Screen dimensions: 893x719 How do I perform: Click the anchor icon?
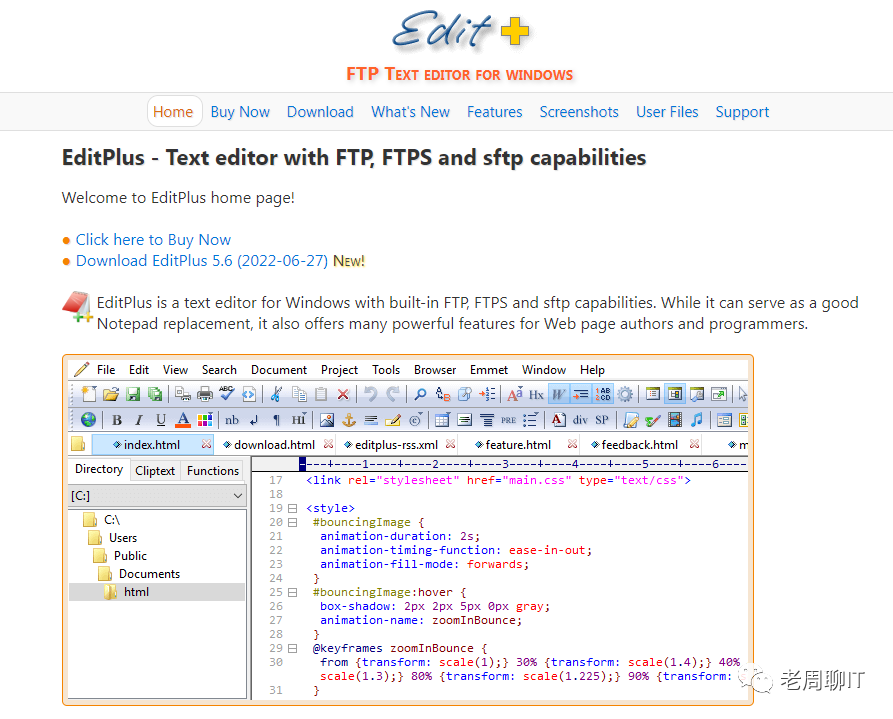pyautogui.click(x=349, y=420)
